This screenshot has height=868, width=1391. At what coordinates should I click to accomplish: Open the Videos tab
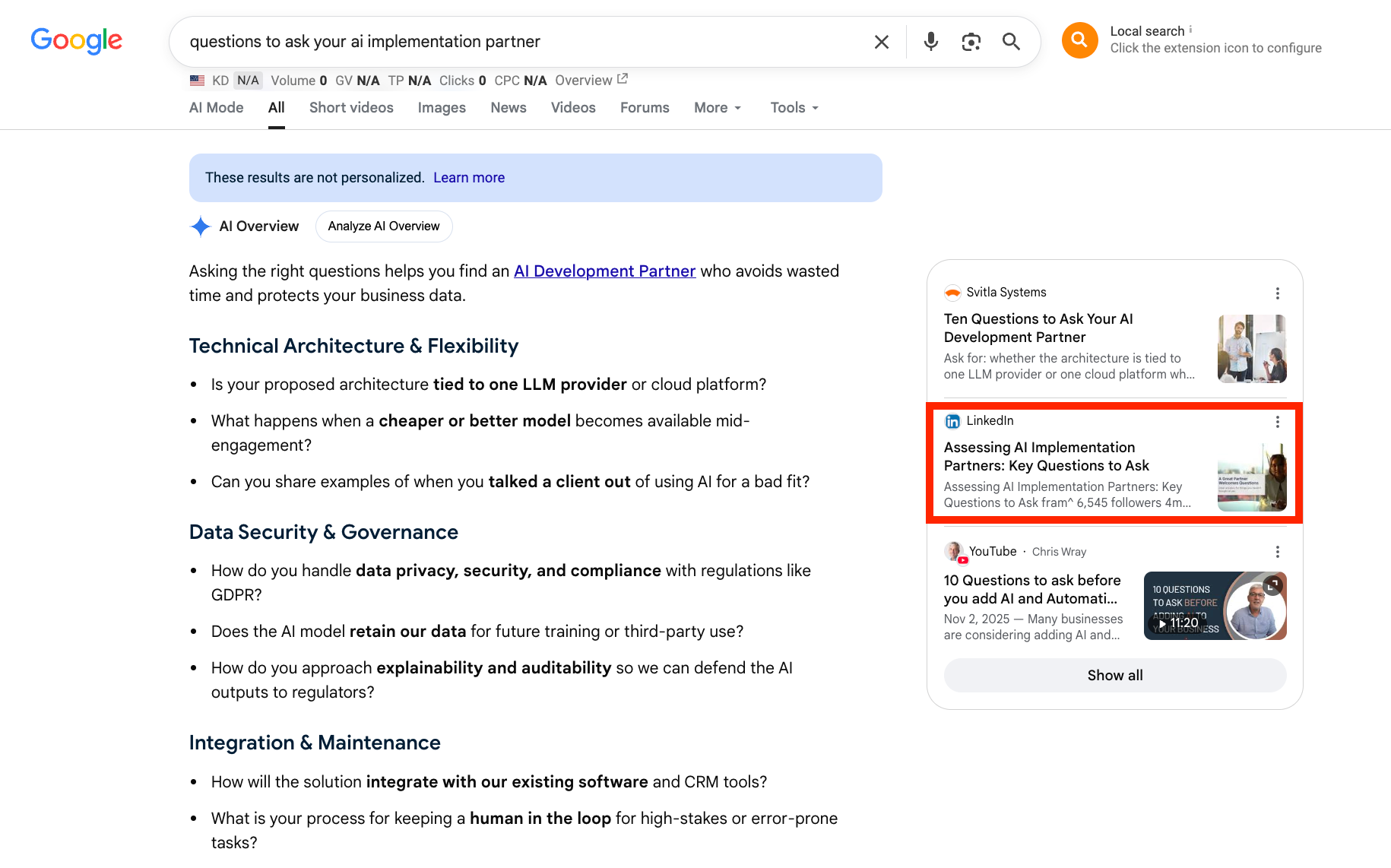[x=573, y=108]
